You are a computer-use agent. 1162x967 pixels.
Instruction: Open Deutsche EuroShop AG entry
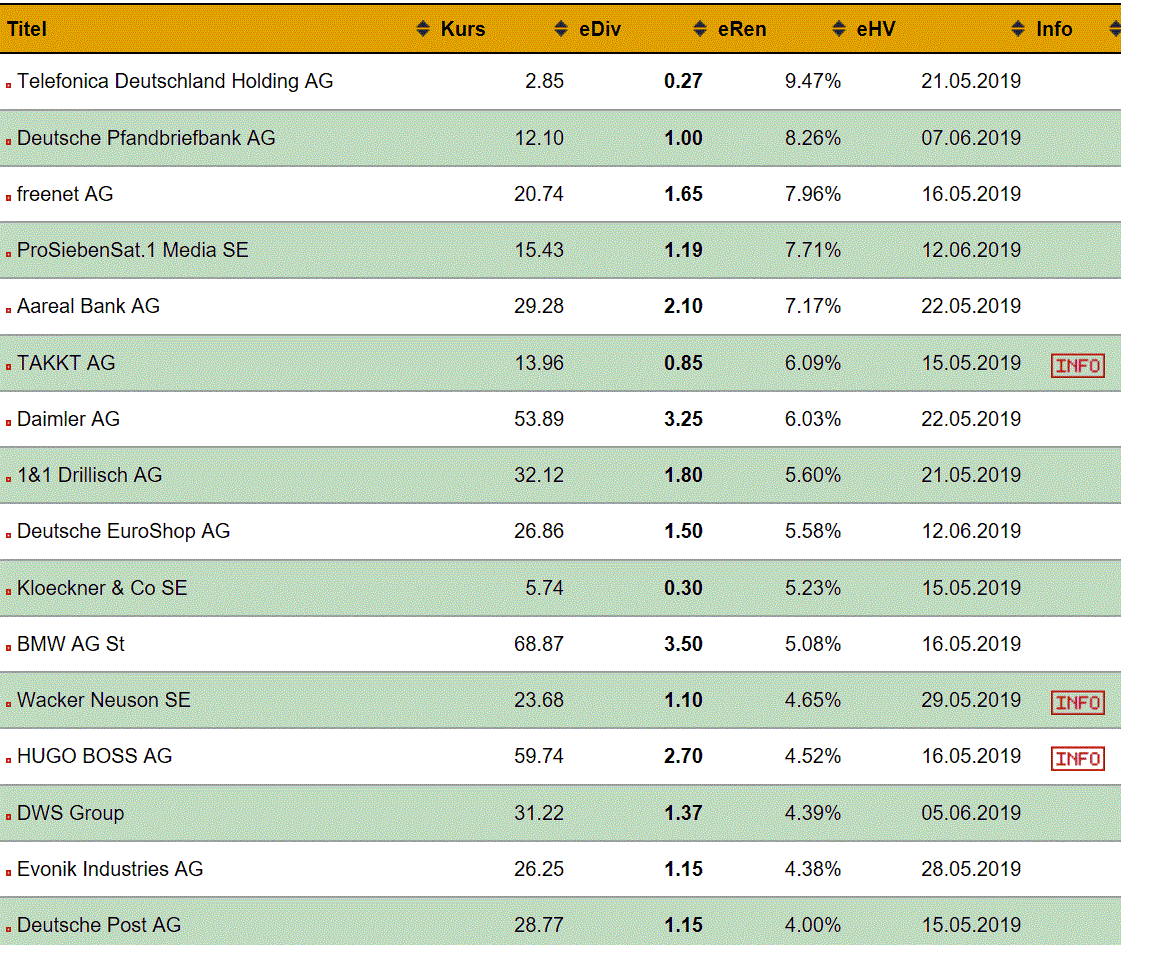124,531
